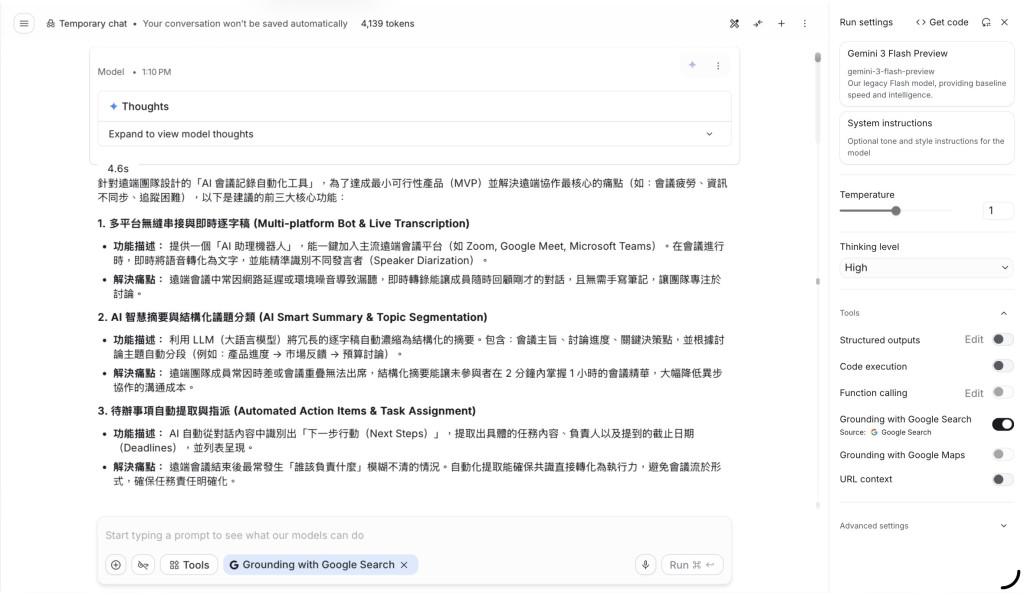Viewport: 1024px width, 593px height.
Task: Expand model thoughts chevron
Action: pyautogui.click(x=709, y=134)
